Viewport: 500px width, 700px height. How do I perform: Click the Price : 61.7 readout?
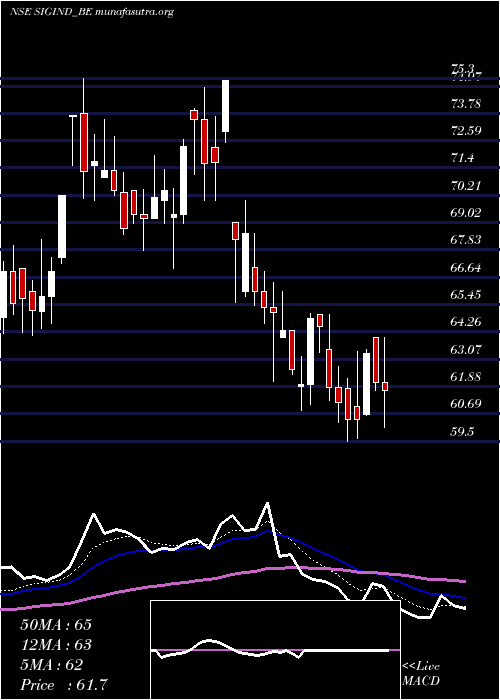pyautogui.click(x=63, y=685)
